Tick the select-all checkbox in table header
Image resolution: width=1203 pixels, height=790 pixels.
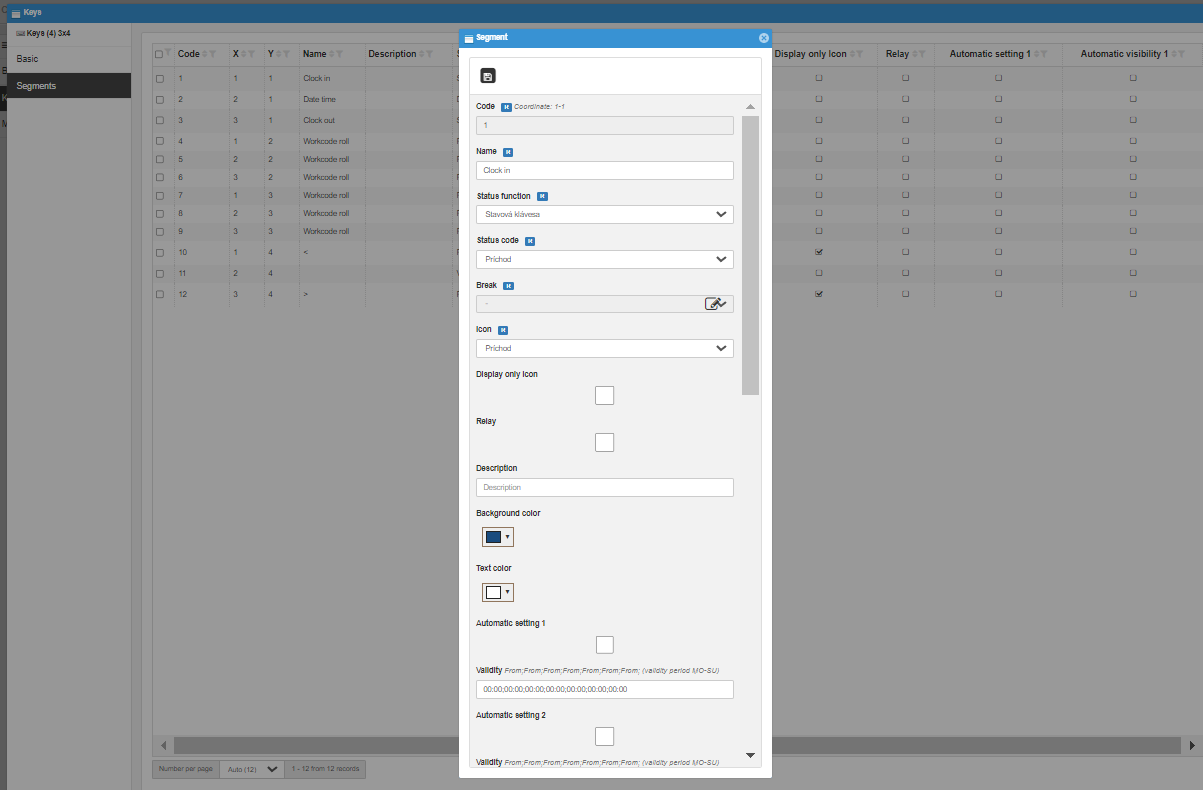[159, 54]
